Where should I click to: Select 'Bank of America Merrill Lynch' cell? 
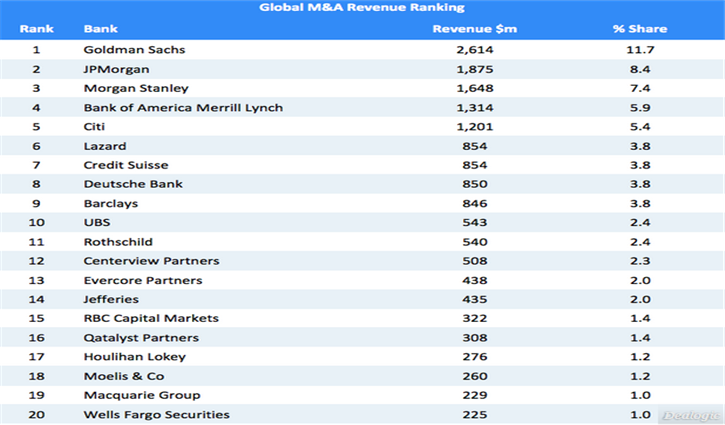(183, 108)
